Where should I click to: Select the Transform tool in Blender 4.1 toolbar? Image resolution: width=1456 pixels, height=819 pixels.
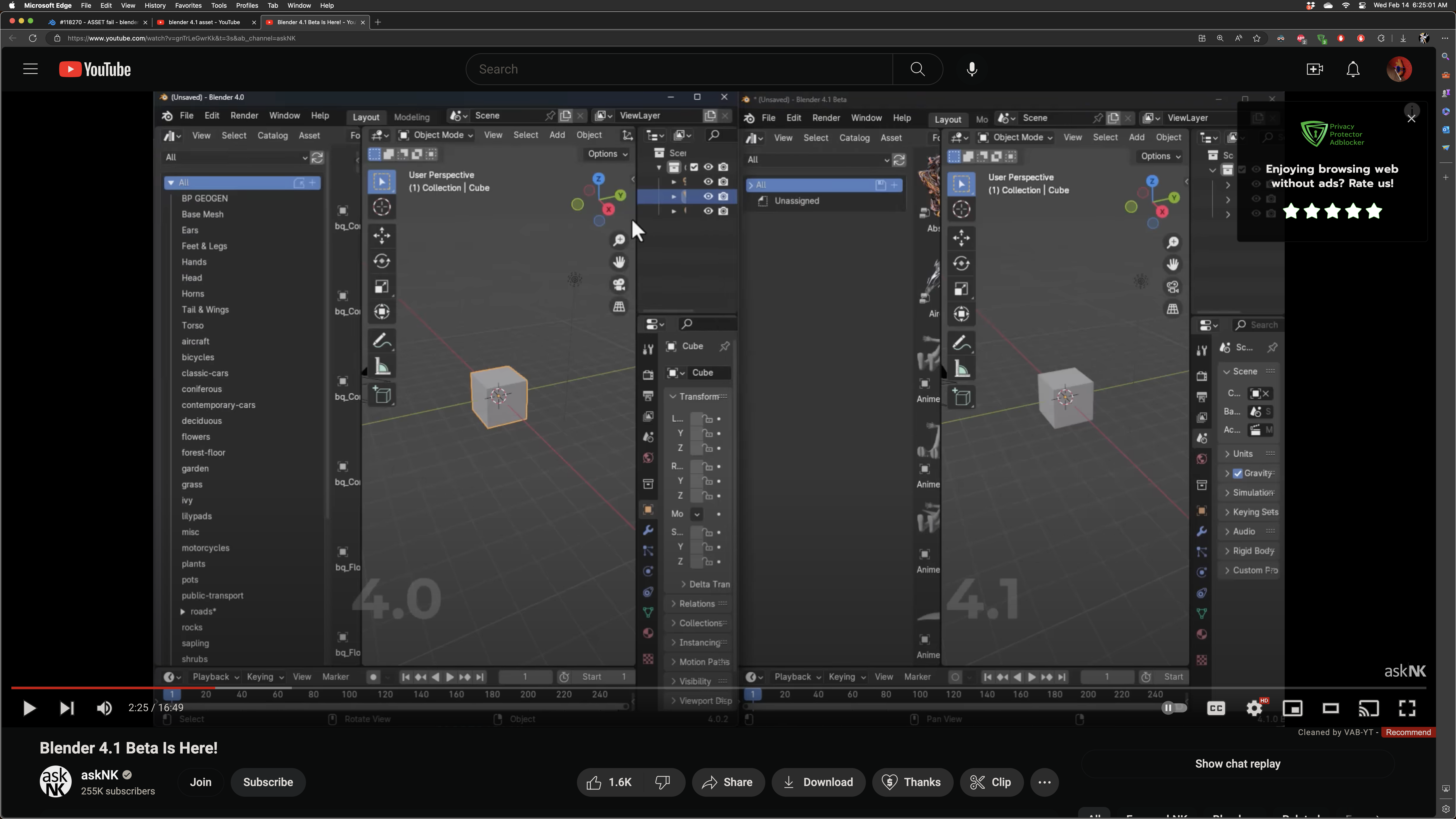pos(961,314)
